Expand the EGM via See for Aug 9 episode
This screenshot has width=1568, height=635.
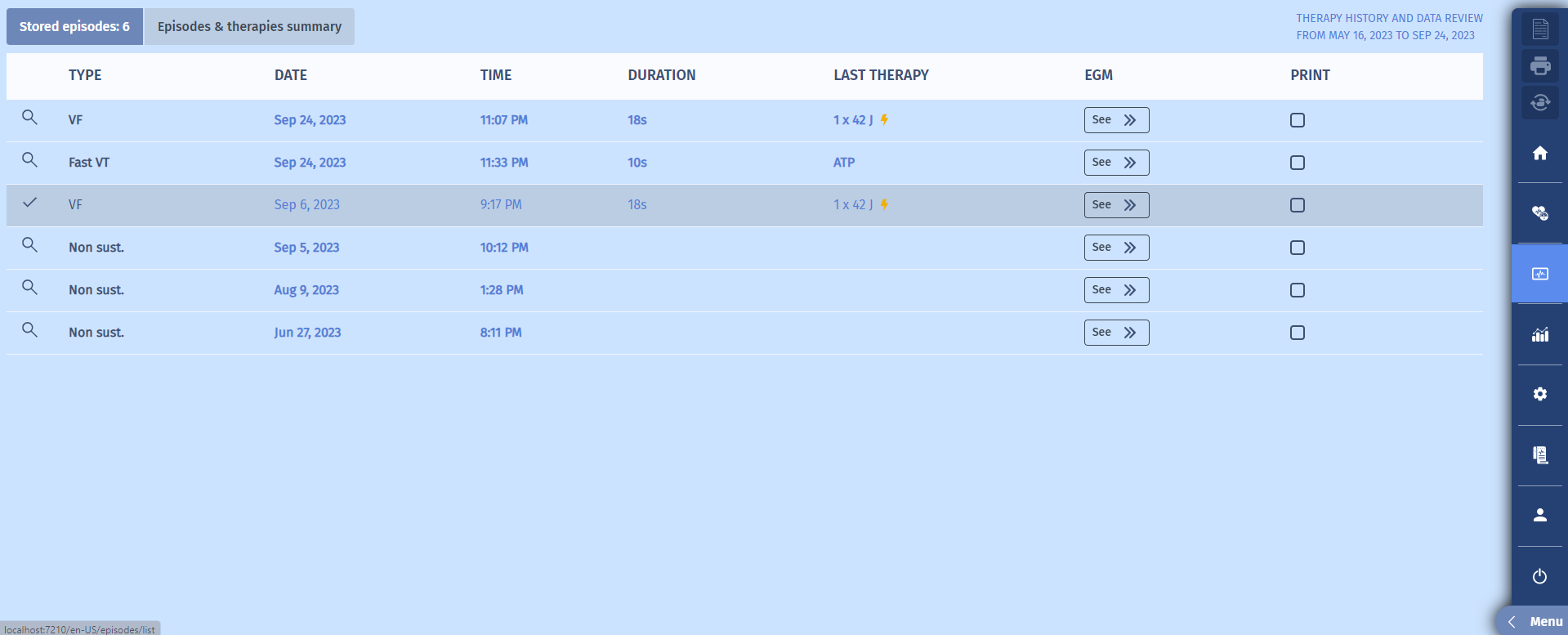[1115, 290]
